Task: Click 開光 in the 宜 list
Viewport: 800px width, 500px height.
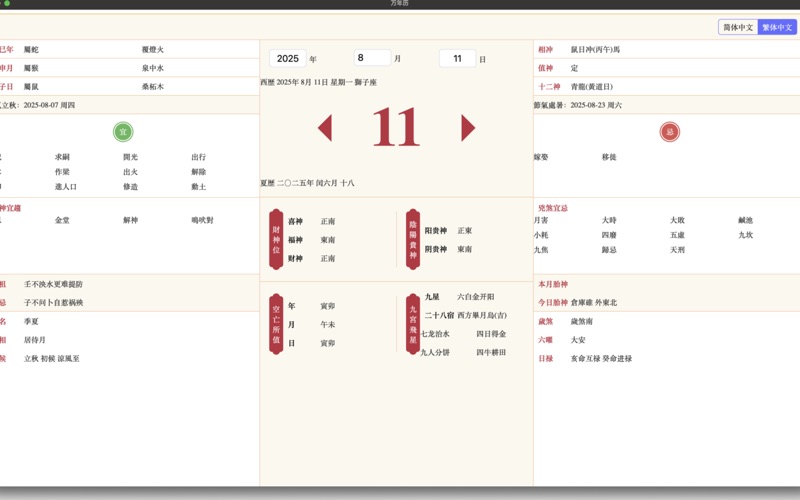Action: [x=131, y=157]
